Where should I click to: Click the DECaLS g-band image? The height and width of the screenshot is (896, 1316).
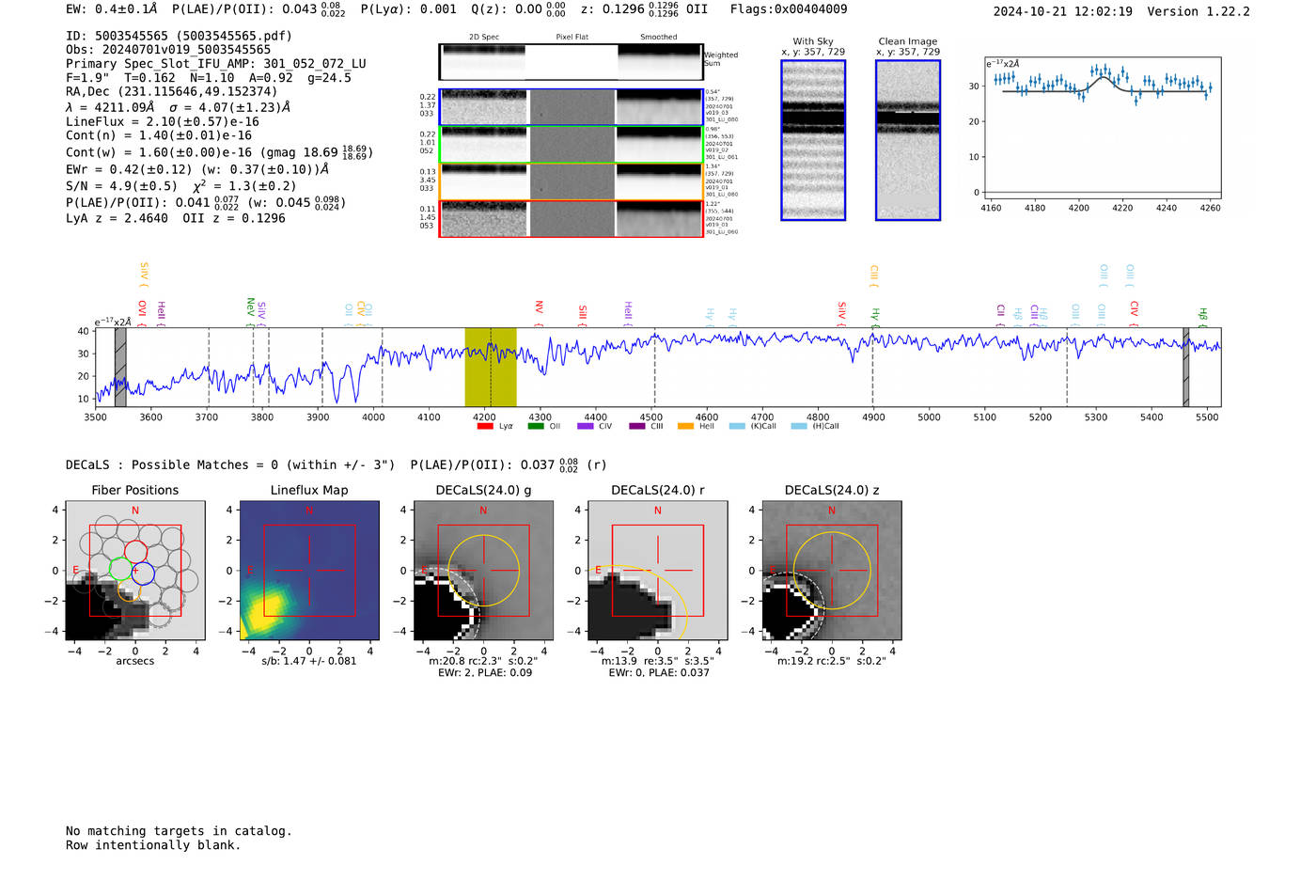[484, 571]
